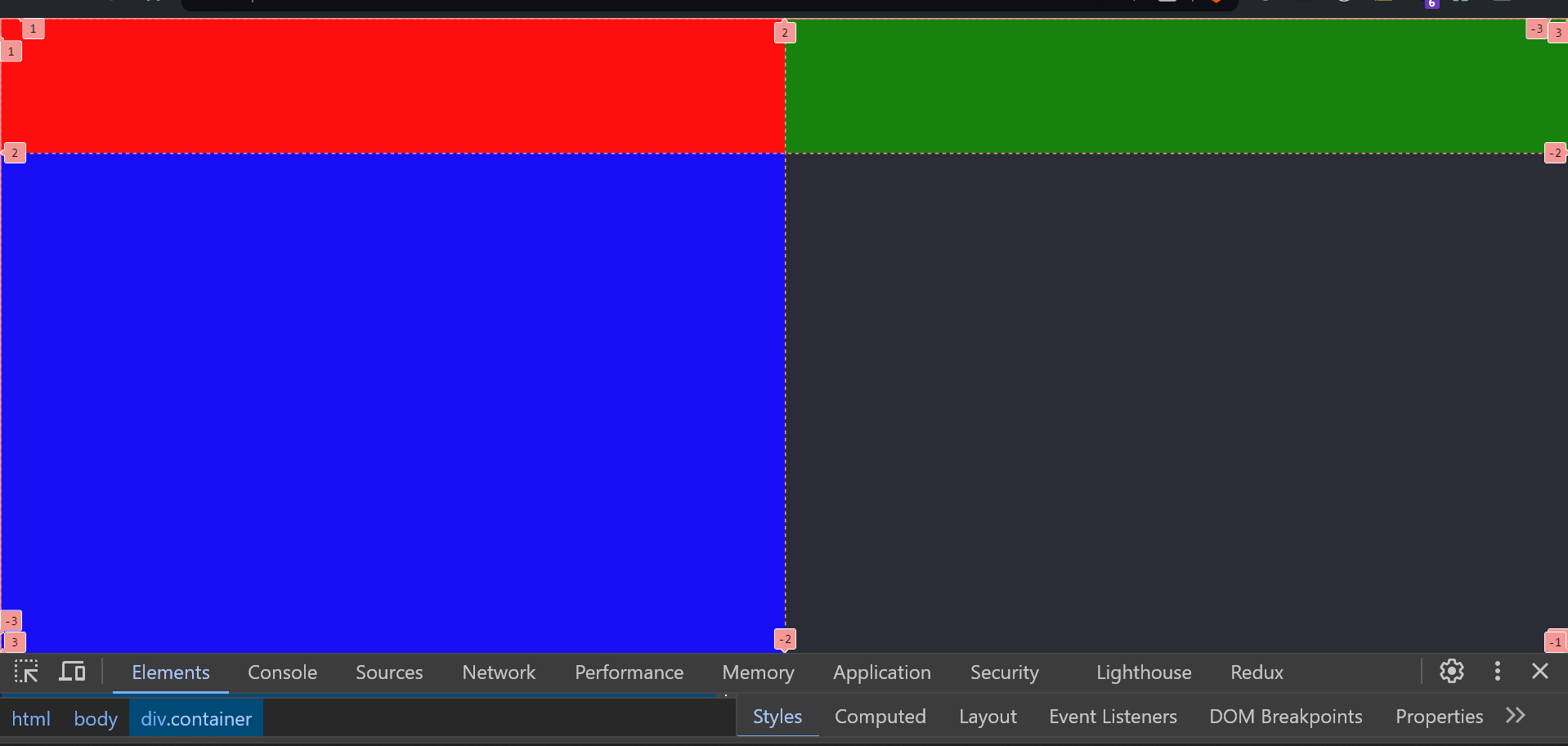Select the Performance tab

(629, 672)
